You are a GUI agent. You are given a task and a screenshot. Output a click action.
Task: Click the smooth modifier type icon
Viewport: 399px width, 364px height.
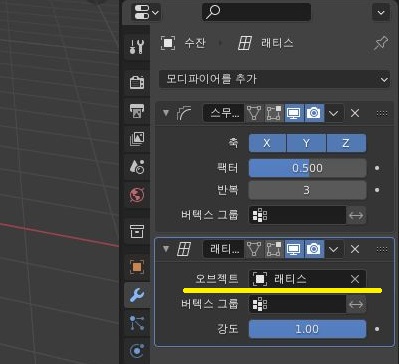tap(184, 113)
